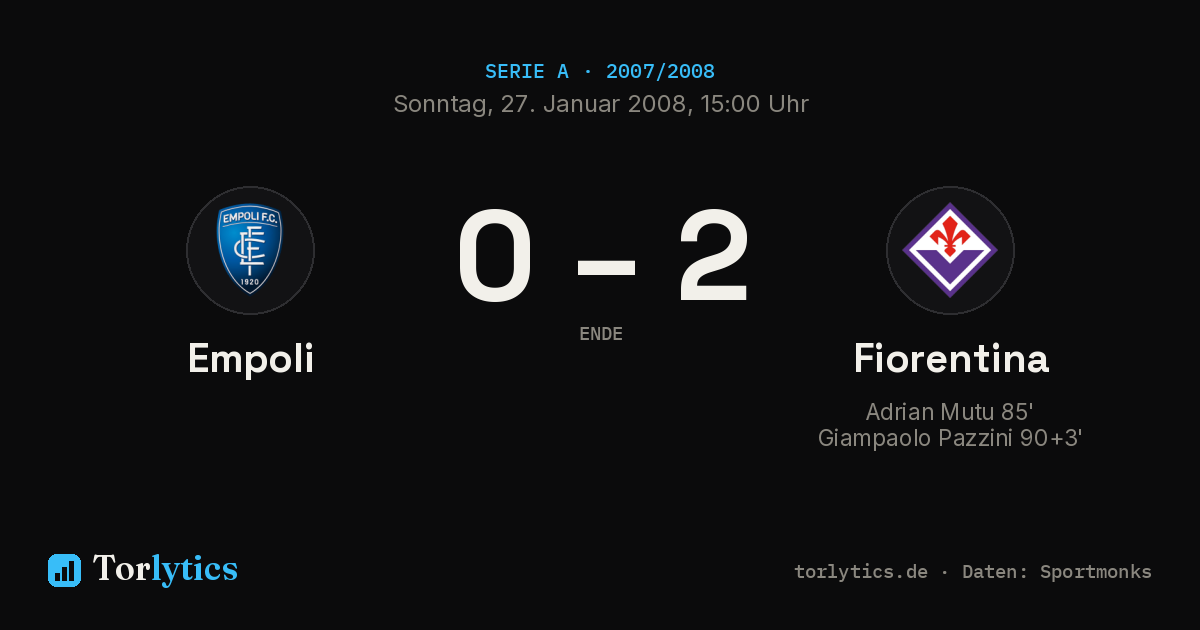Image resolution: width=1200 pixels, height=630 pixels.
Task: Open the Torlytics brand name
Action: coord(165,569)
